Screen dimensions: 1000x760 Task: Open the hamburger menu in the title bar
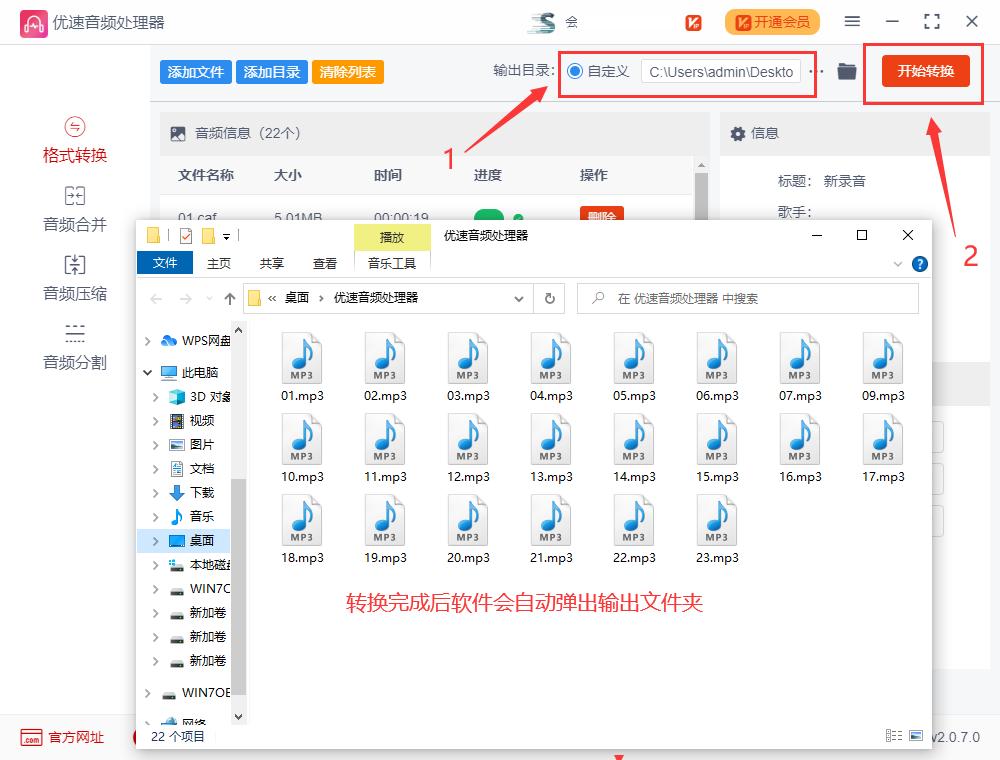tap(852, 20)
